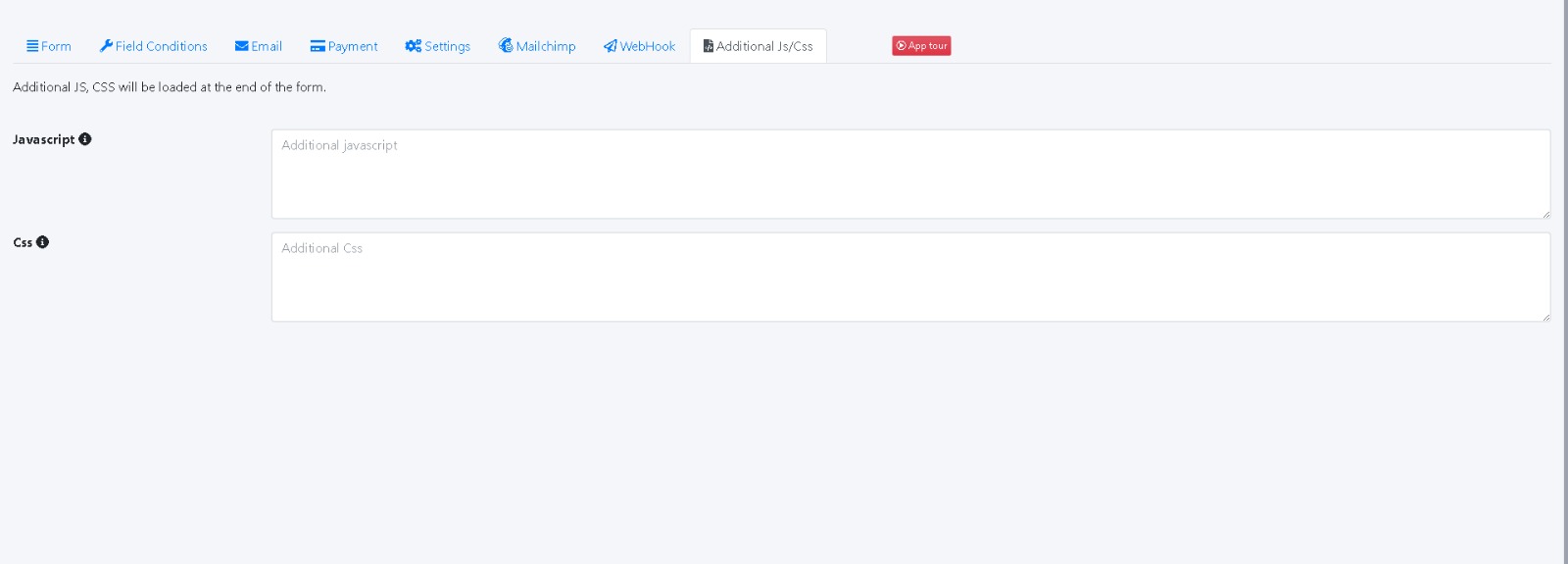
Task: Click the gears icon for Settings
Action: pyautogui.click(x=413, y=46)
